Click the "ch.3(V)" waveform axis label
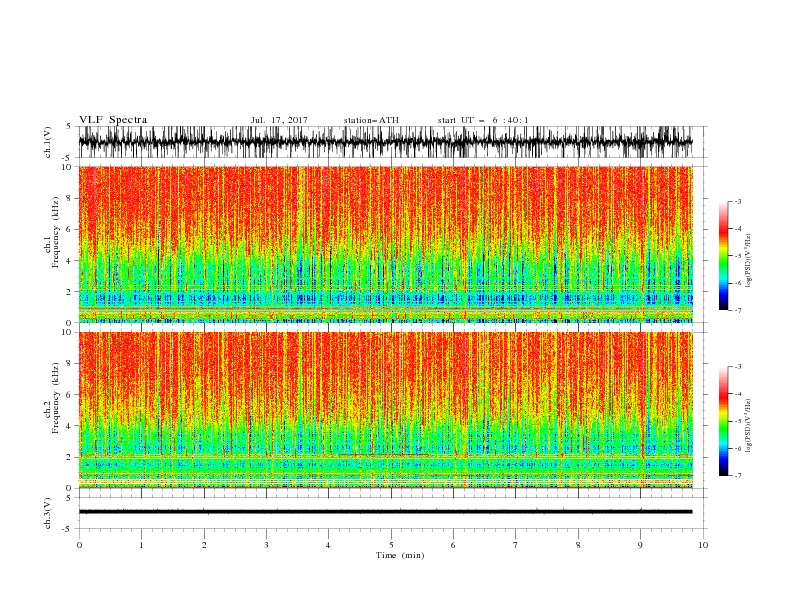 click(x=48, y=513)
